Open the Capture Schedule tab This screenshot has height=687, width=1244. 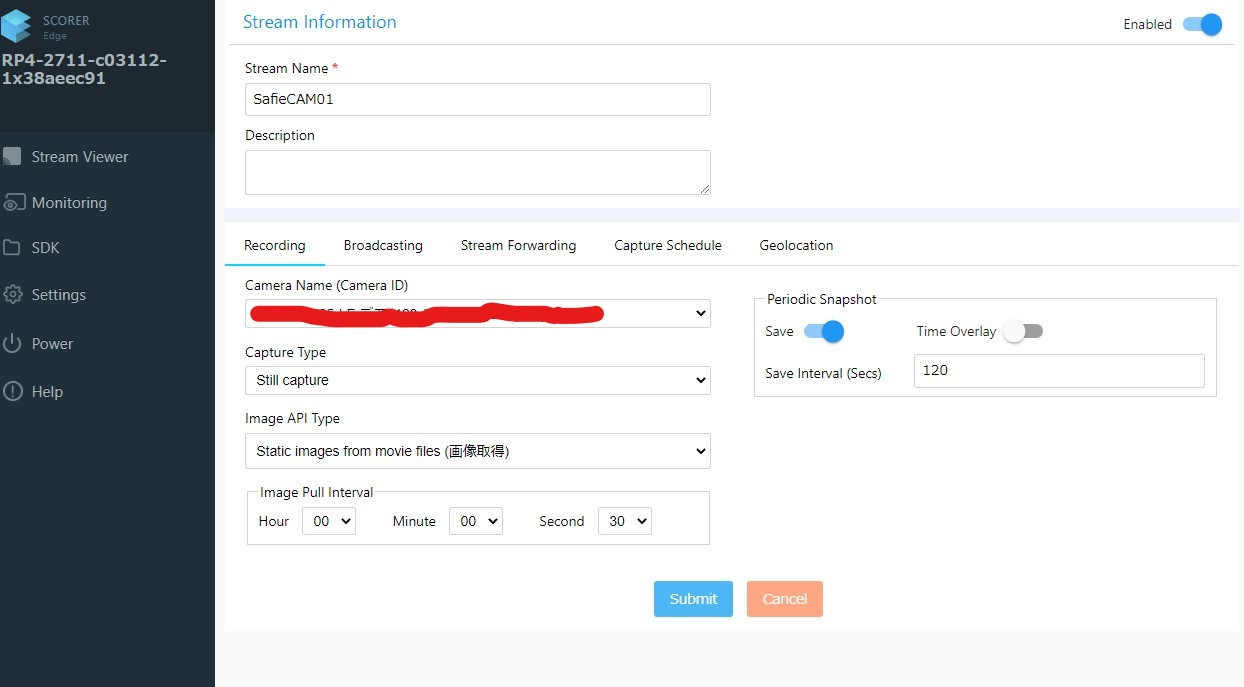pos(667,245)
